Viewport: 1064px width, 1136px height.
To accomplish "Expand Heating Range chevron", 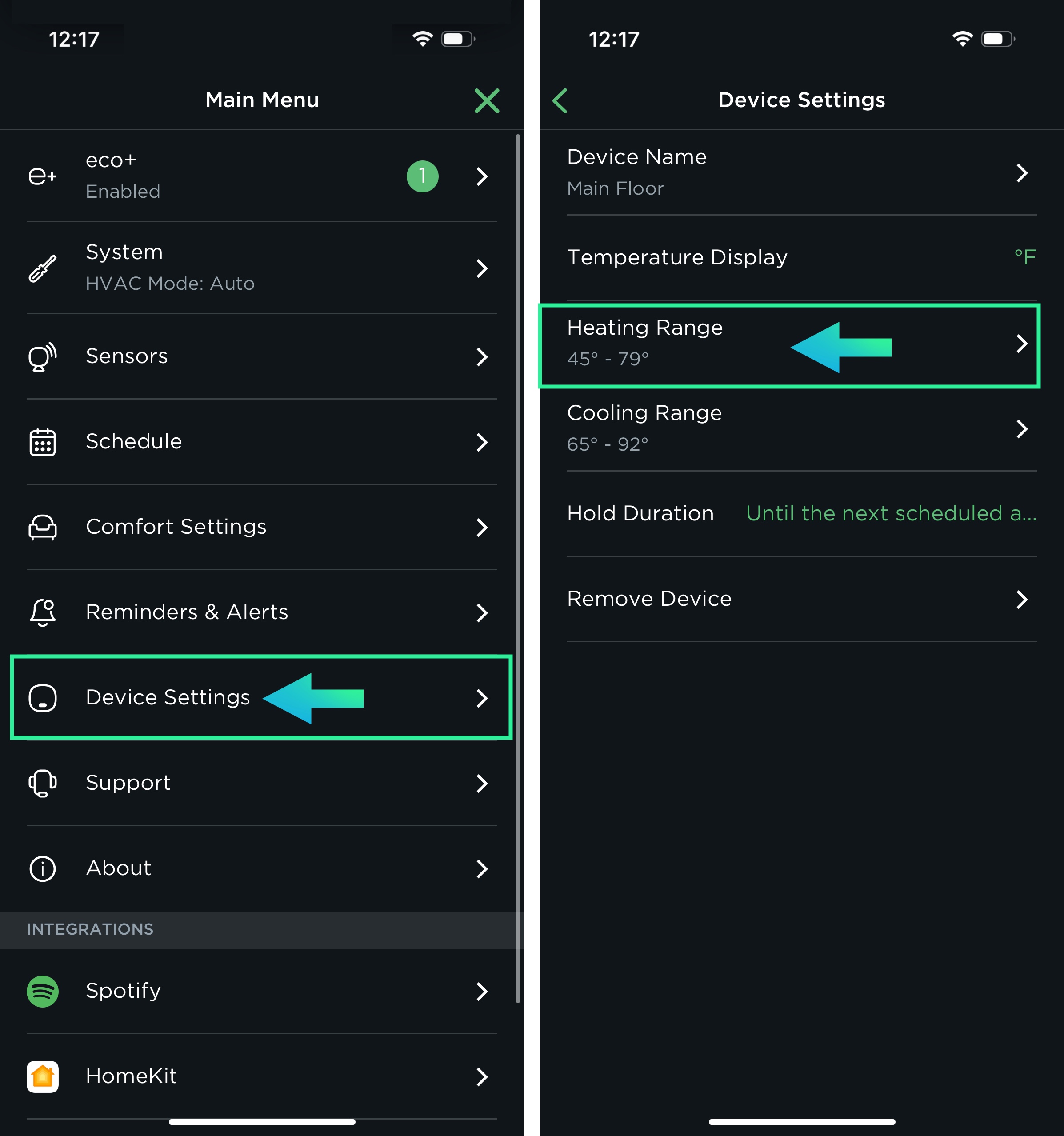I will pos(1022,344).
